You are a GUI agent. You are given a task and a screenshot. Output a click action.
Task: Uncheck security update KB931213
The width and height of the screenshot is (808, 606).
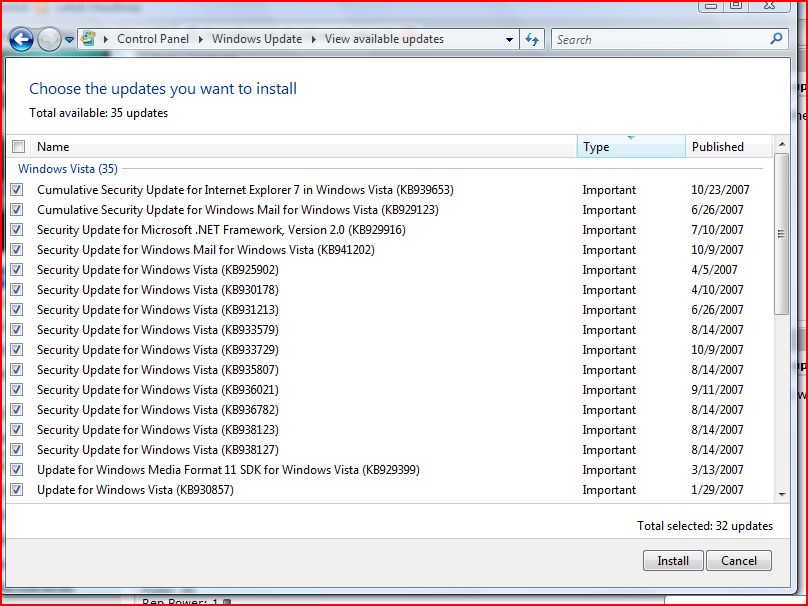pyautogui.click(x=16, y=310)
